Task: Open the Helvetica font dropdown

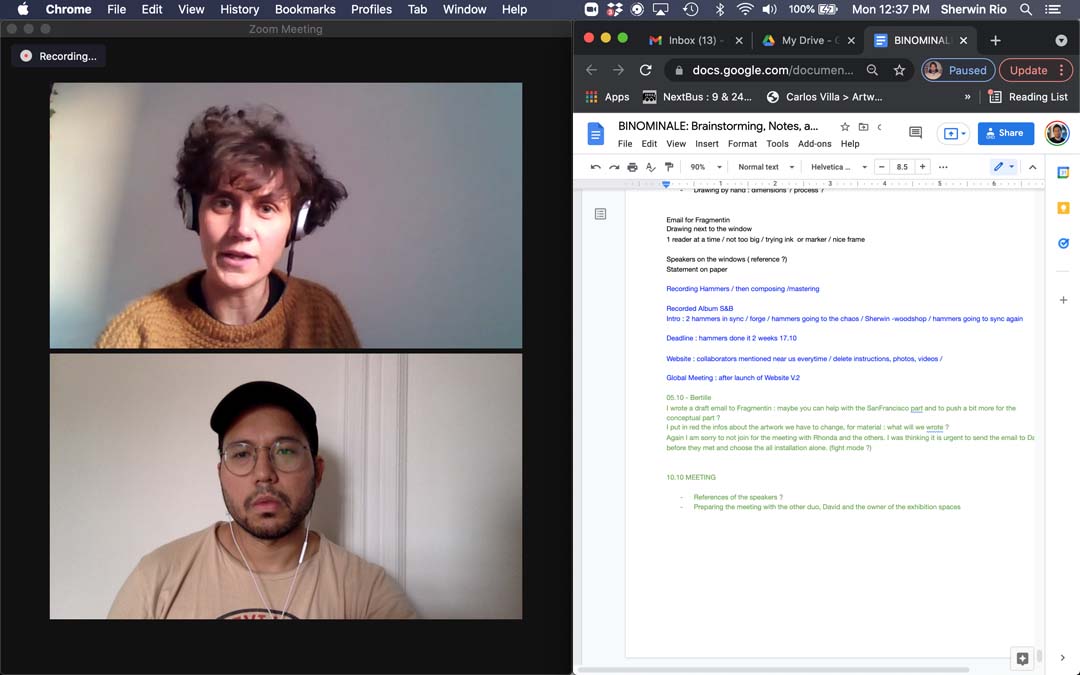Action: click(x=838, y=167)
